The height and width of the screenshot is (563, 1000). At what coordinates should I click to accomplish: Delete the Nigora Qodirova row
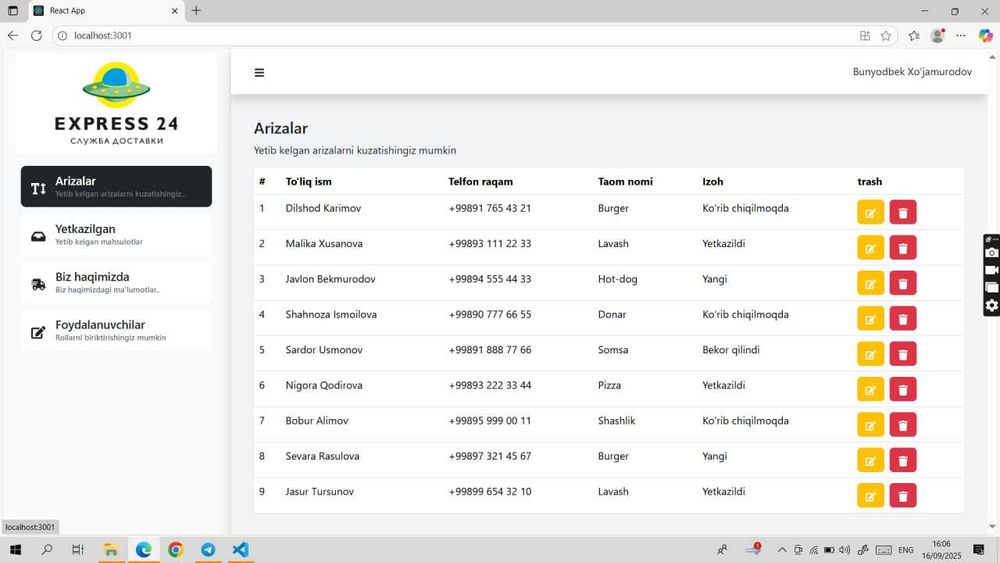pyautogui.click(x=902, y=390)
